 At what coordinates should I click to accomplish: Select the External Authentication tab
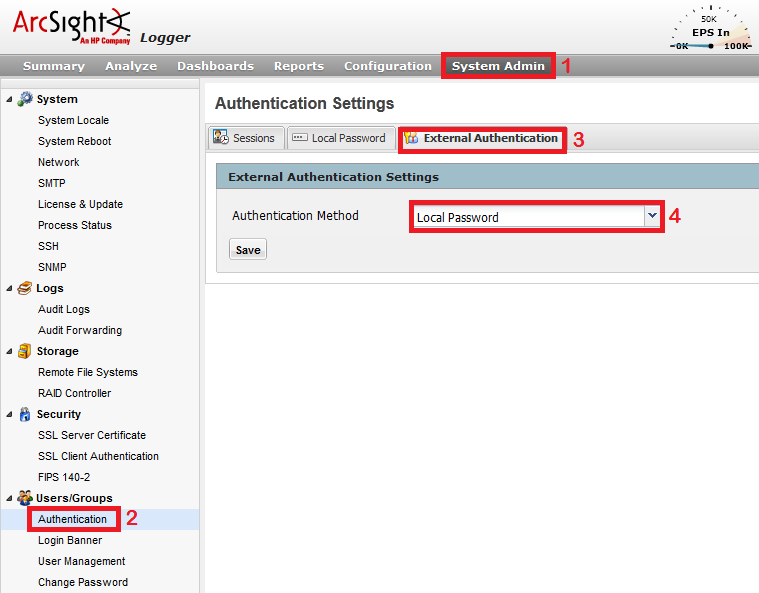pos(482,138)
